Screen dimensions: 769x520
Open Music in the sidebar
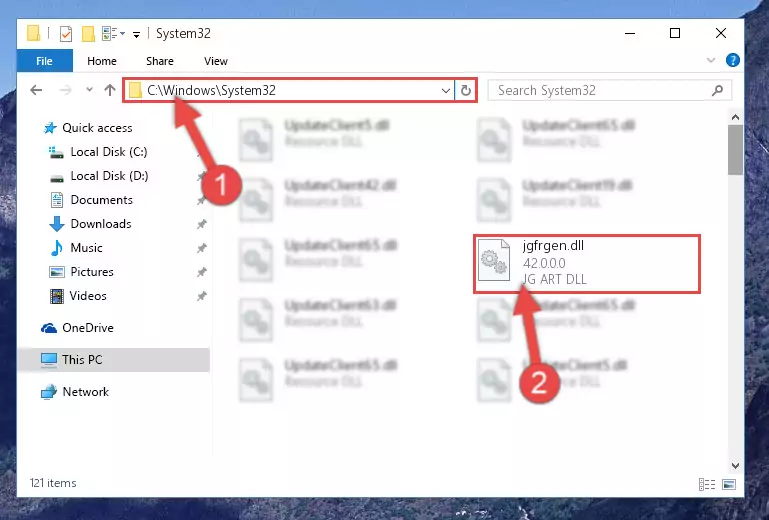click(86, 248)
